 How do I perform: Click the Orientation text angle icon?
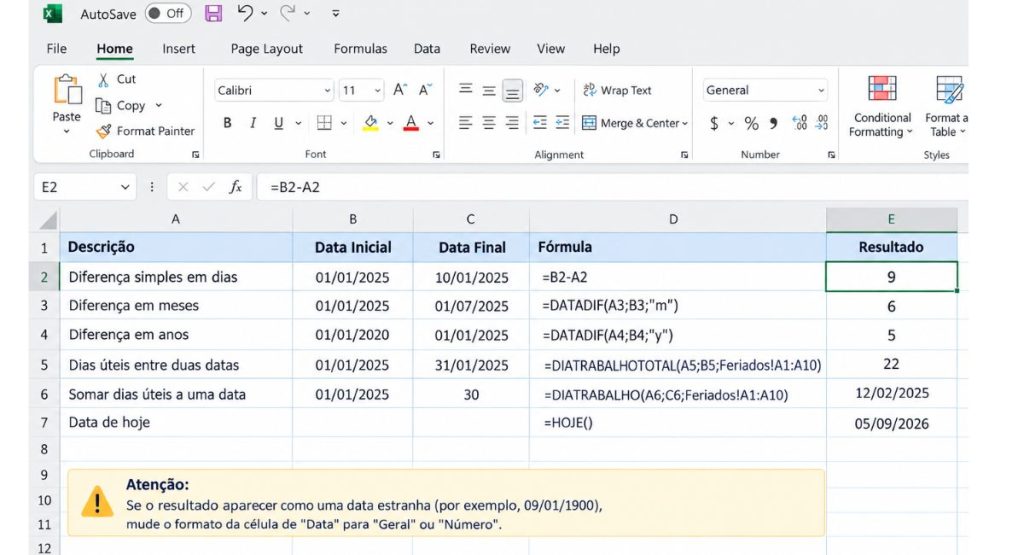(x=541, y=89)
